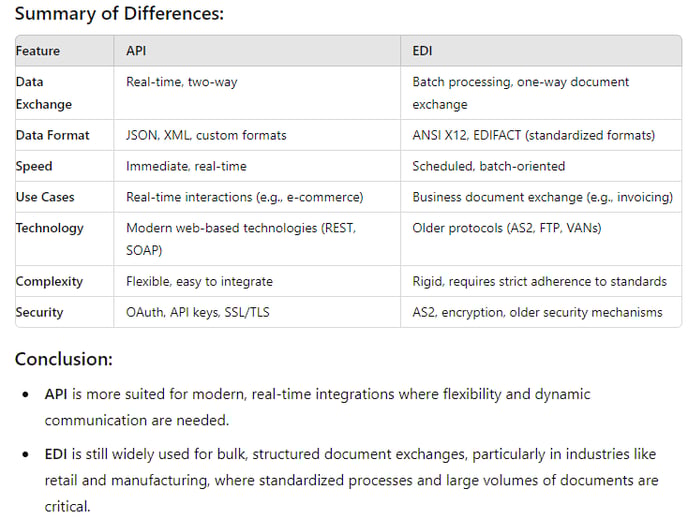This screenshot has height=519, width=688.
Task: Select the 'Technology' row label
Action: [x=50, y=228]
